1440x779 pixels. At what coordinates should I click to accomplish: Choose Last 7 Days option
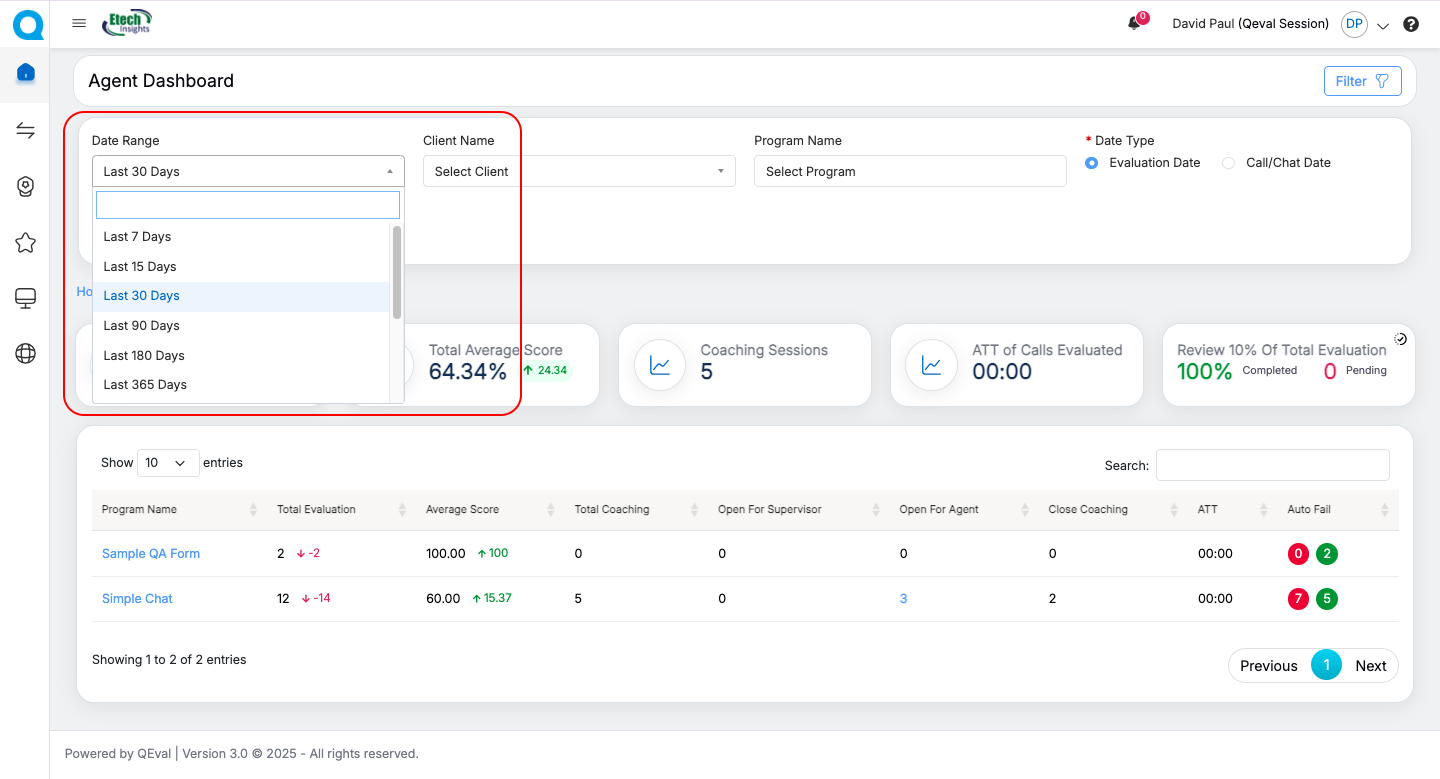coord(138,237)
